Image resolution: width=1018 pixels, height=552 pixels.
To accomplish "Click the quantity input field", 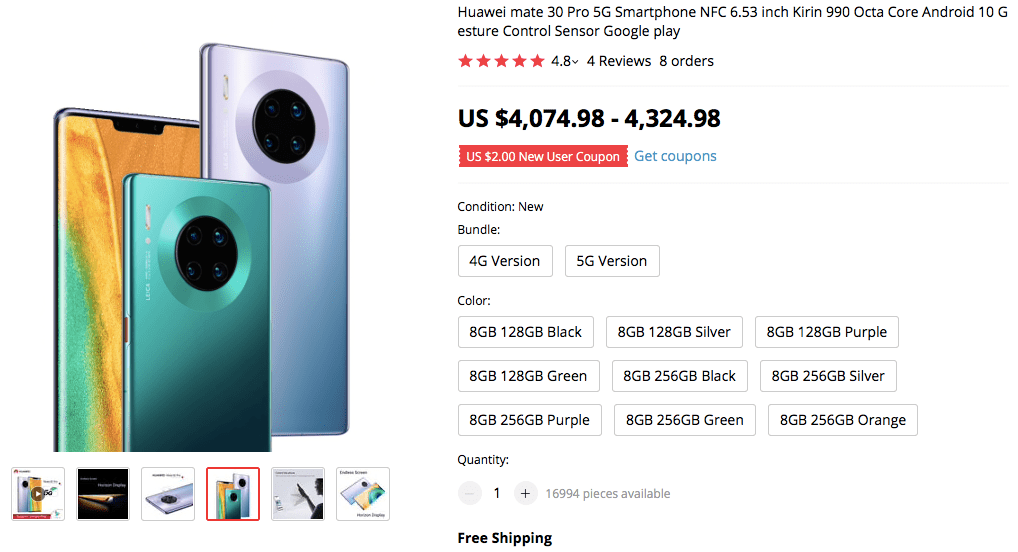I will tap(497, 493).
